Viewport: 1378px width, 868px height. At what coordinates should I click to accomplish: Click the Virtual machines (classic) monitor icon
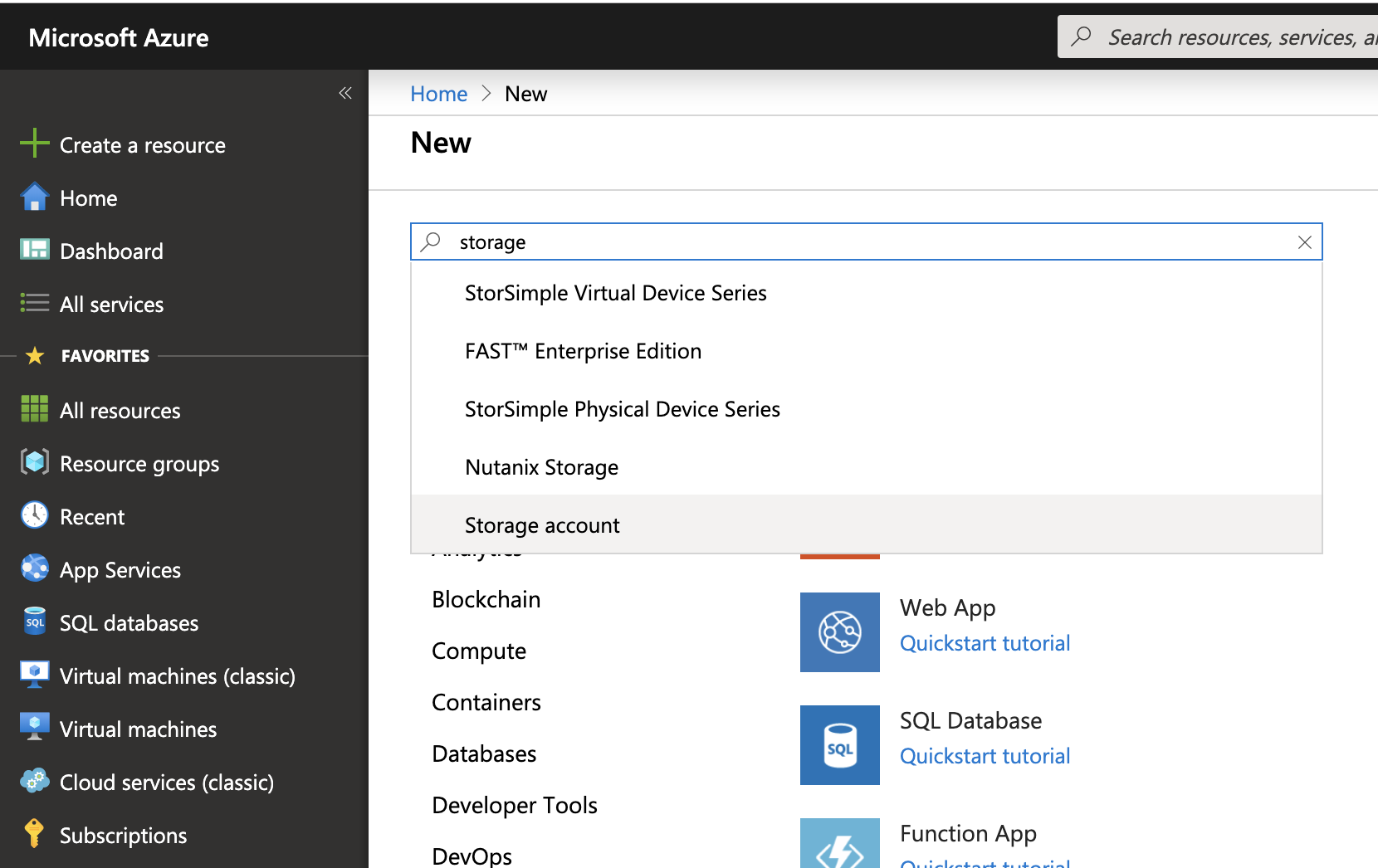pyautogui.click(x=35, y=675)
